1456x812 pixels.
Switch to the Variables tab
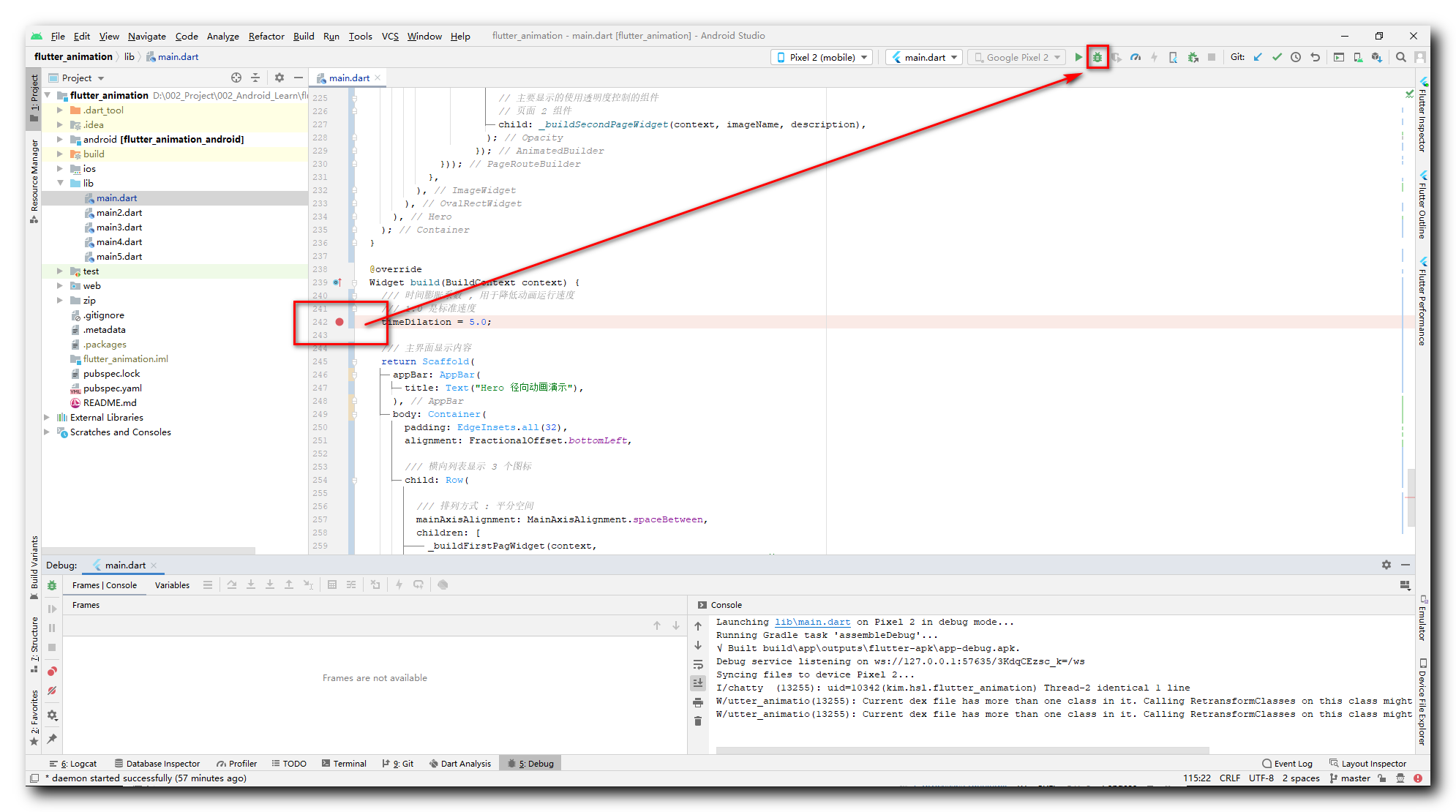coord(172,585)
